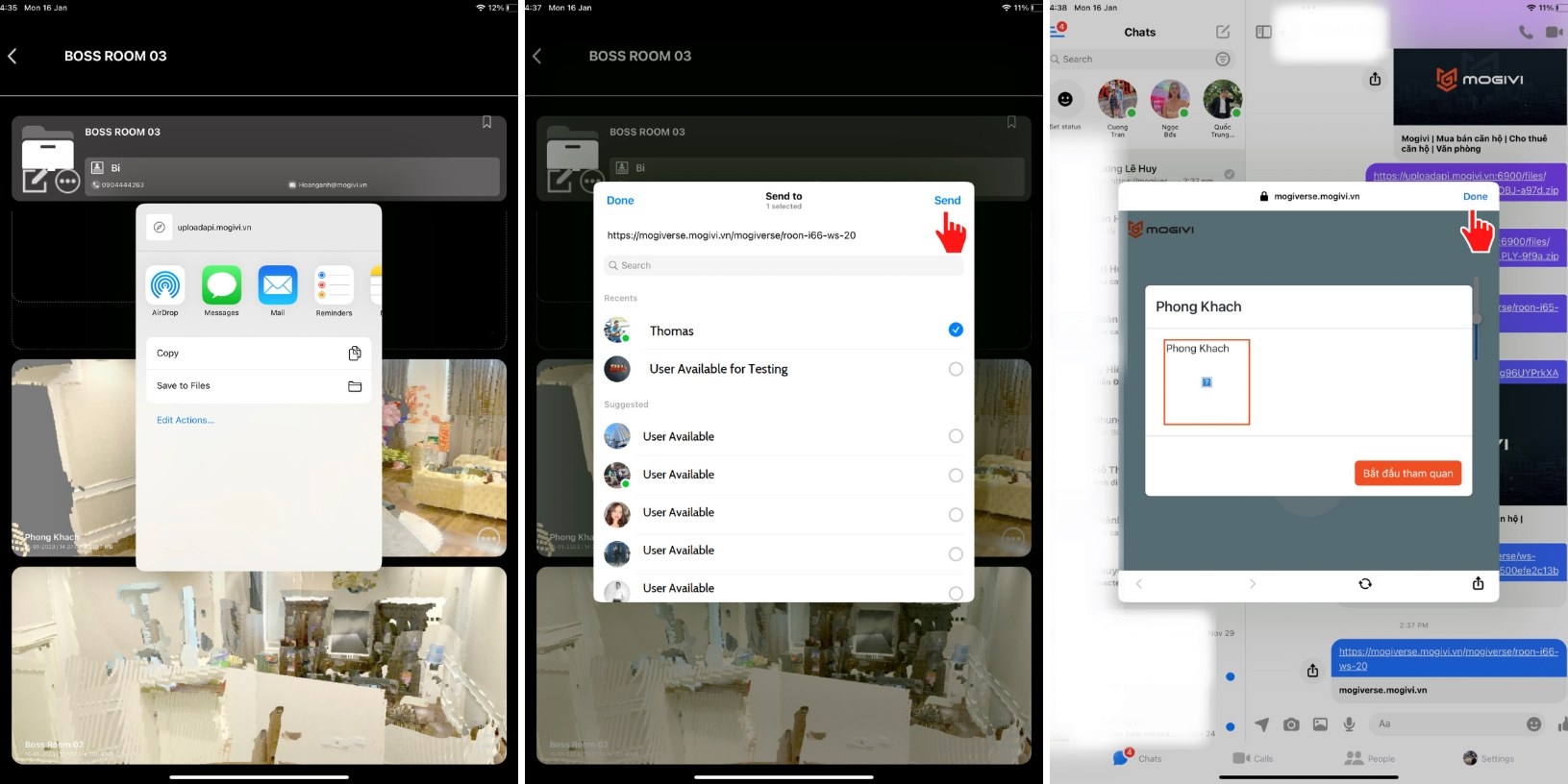Open Quoc Trung story avatar

click(x=1223, y=100)
